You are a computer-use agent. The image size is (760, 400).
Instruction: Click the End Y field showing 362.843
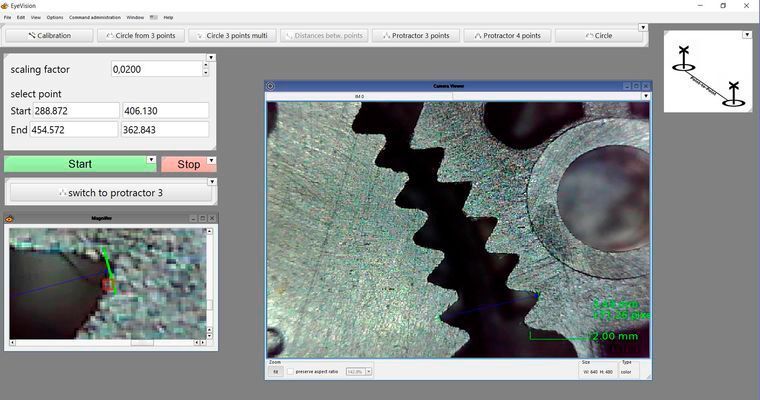point(165,129)
